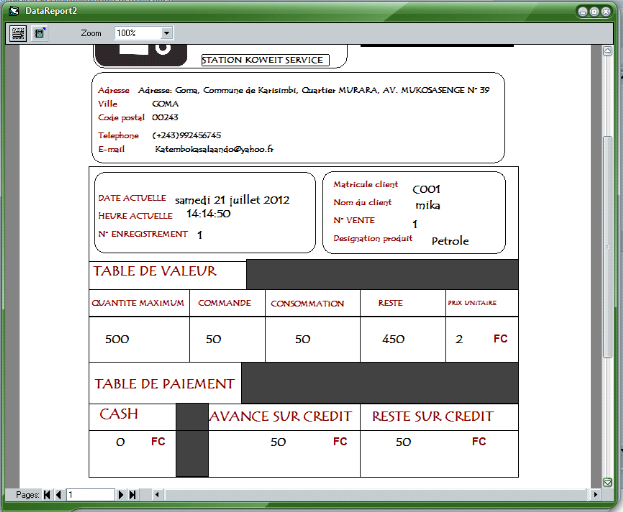Click the RESTE column header
The image size is (623, 512).
click(x=390, y=303)
